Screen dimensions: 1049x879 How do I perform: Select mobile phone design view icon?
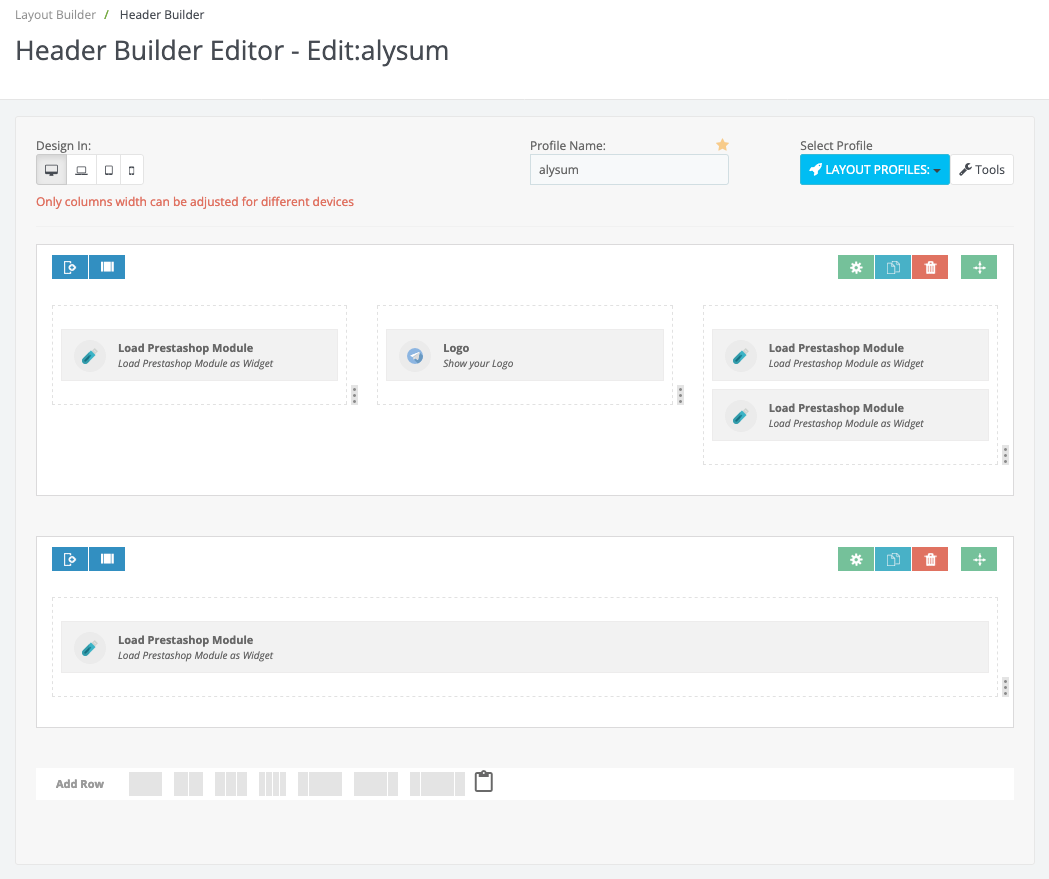click(x=132, y=170)
